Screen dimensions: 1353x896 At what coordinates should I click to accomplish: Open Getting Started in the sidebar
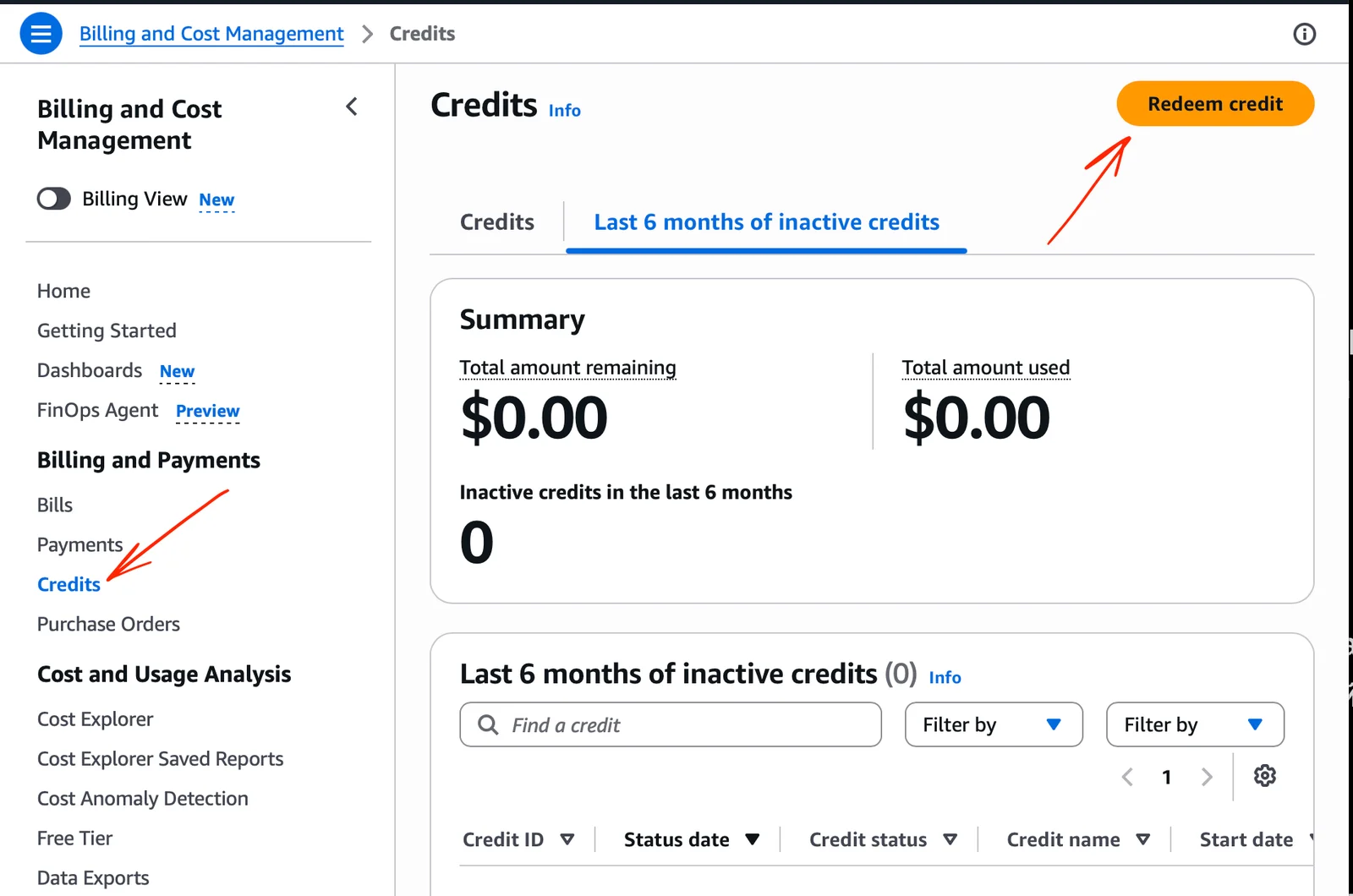pyautogui.click(x=107, y=331)
